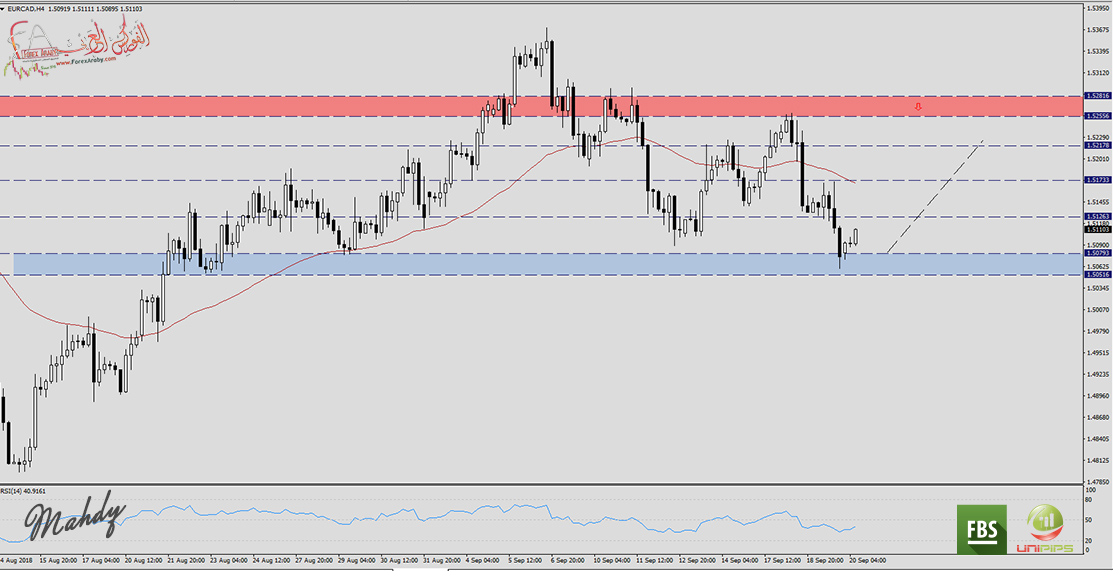The width and height of the screenshot is (1113, 571).
Task: Click the red down arrow in resistance zone
Action: coord(918,105)
